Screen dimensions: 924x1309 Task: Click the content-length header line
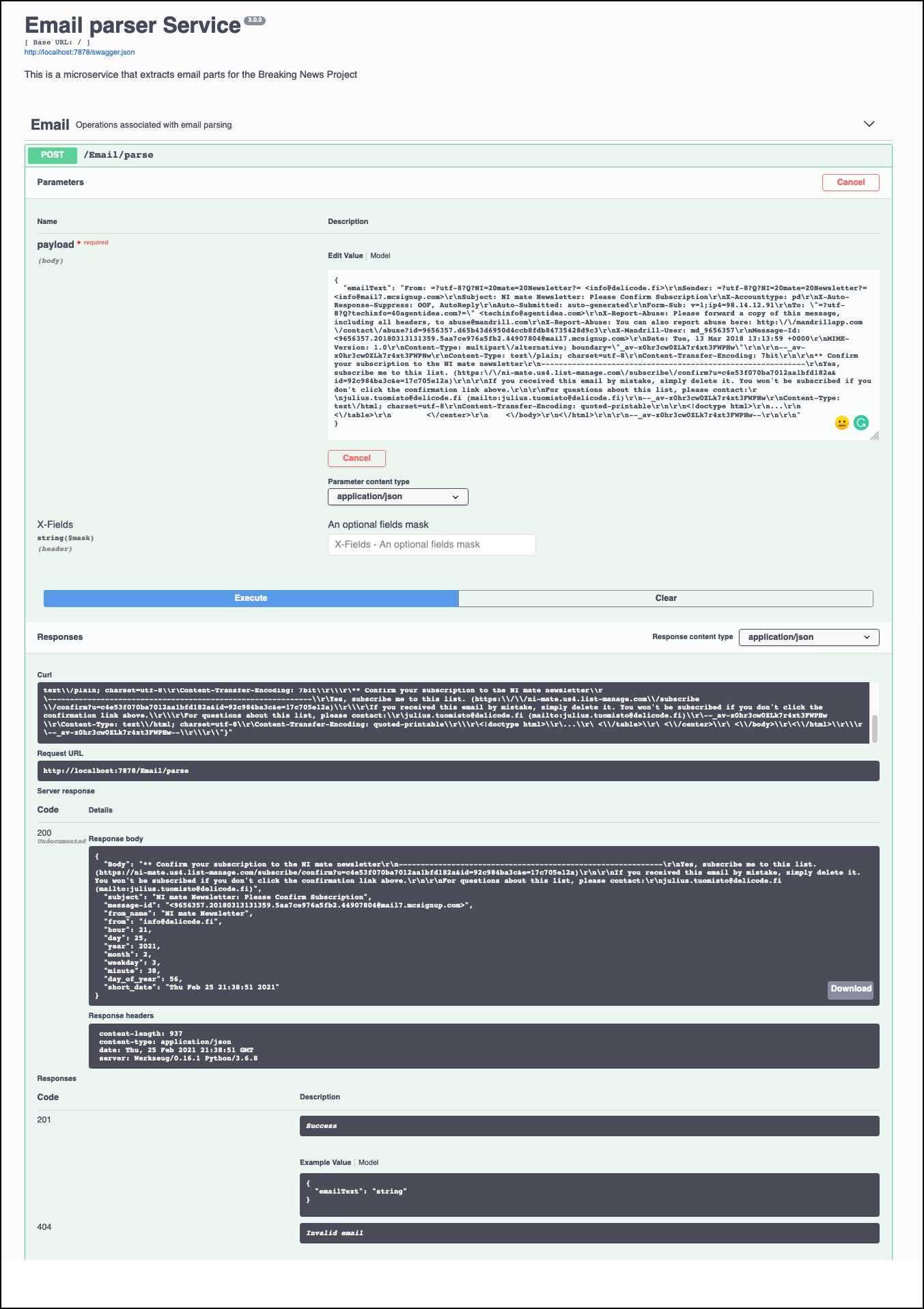141,1034
